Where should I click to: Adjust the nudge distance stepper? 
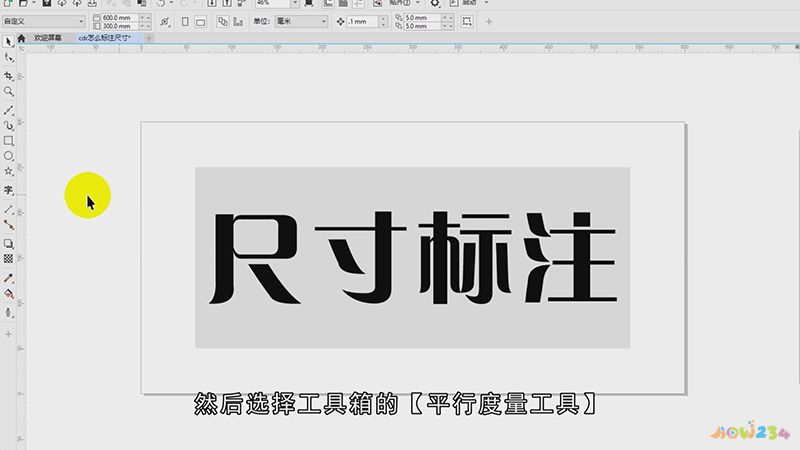tap(383, 21)
